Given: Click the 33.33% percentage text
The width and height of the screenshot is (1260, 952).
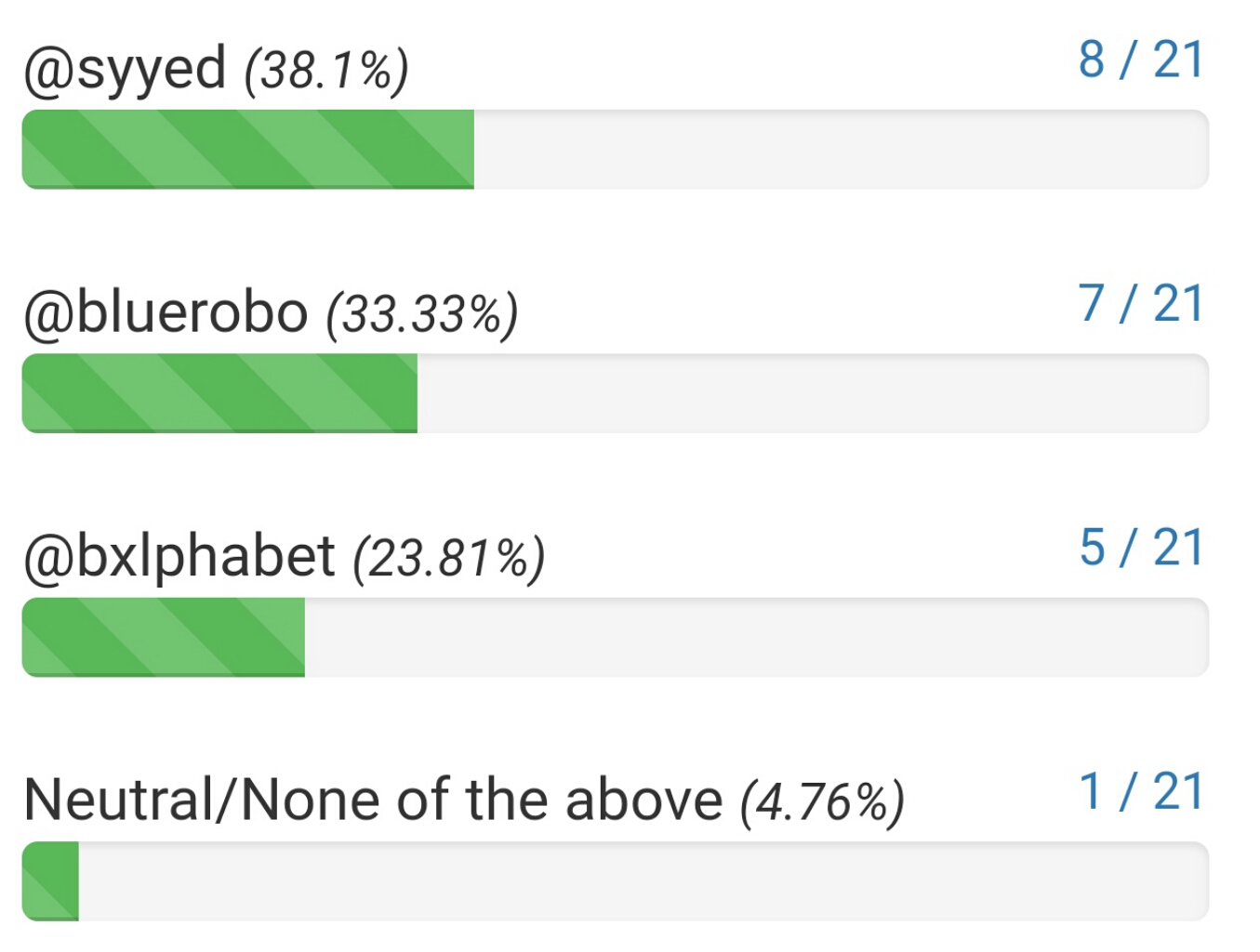Looking at the screenshot, I should click(x=421, y=315).
